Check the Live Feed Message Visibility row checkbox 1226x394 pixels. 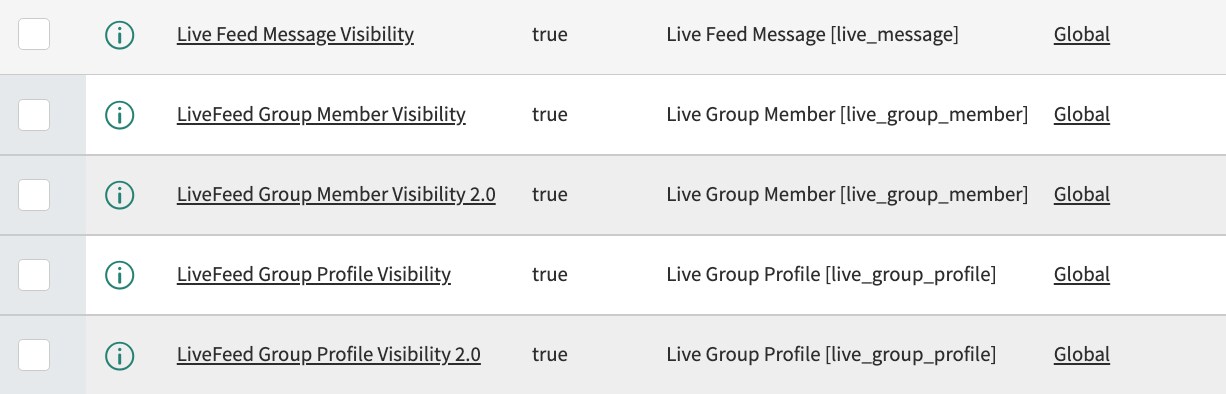coord(34,35)
